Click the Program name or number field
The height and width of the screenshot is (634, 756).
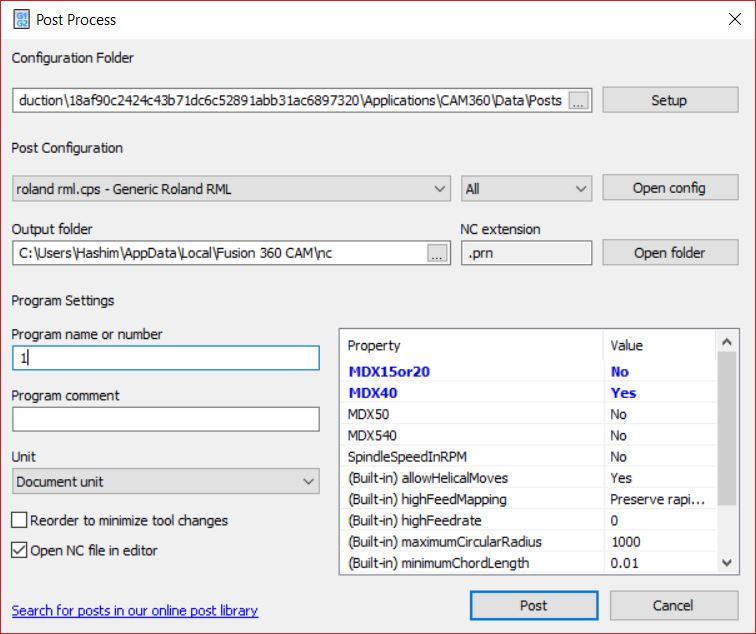[166, 358]
